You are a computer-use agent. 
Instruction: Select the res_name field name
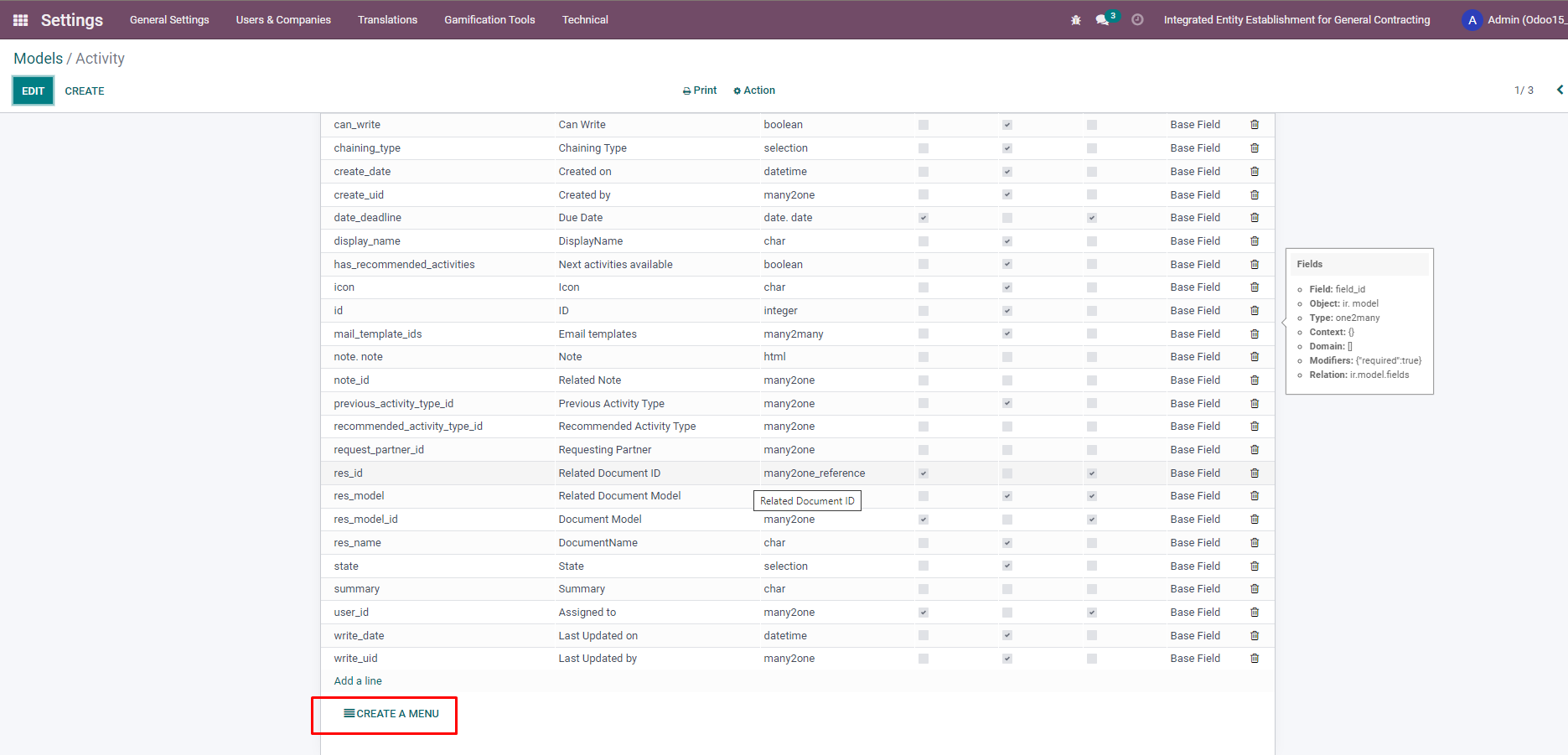pyautogui.click(x=357, y=543)
